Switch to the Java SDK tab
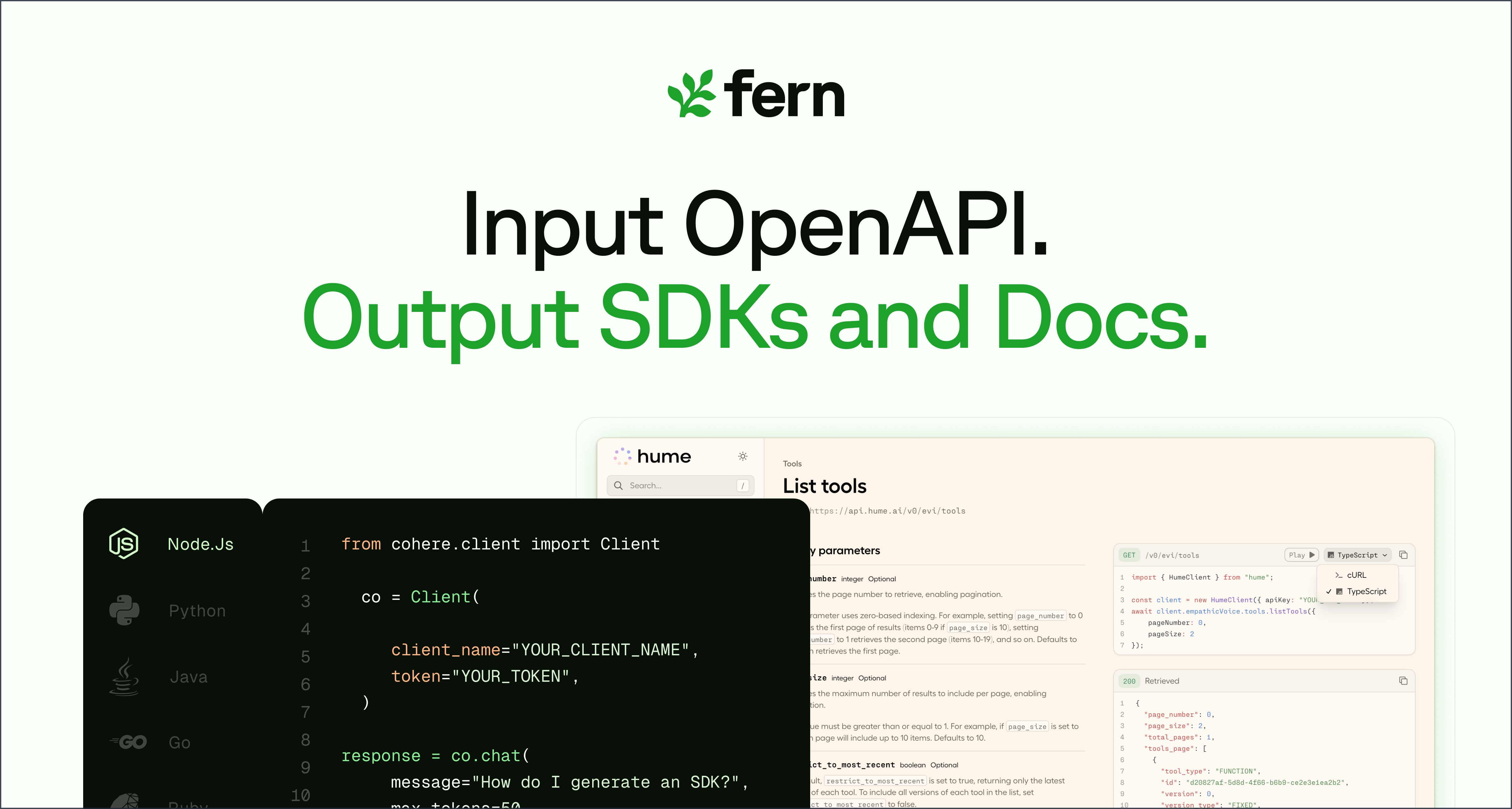The image size is (1512, 809). point(188,677)
